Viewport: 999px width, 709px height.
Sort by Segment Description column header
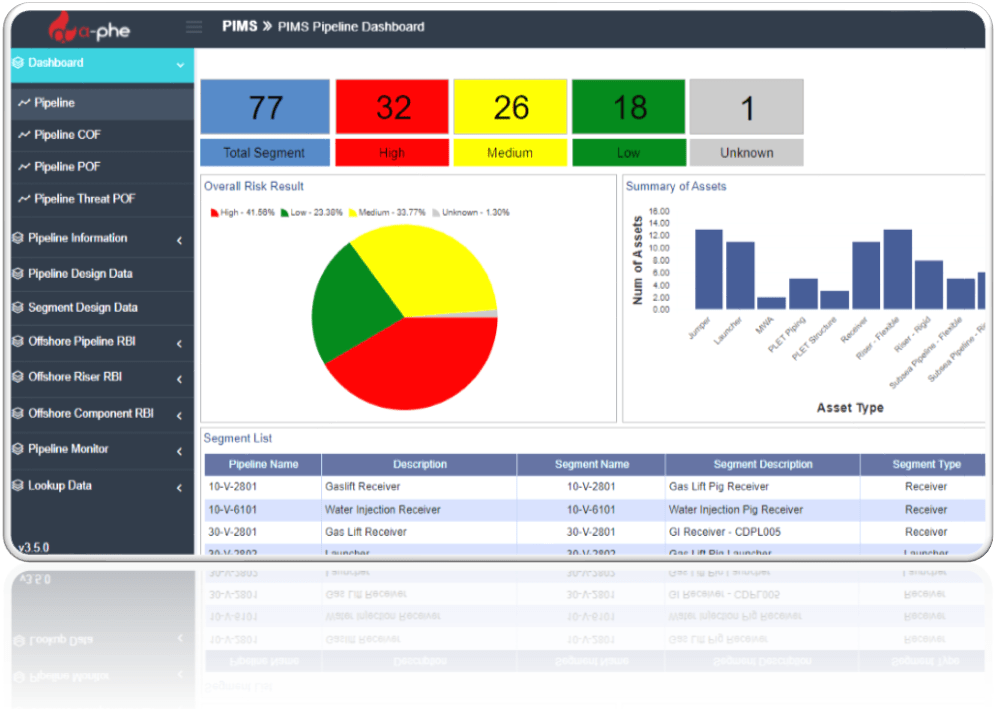pos(763,464)
